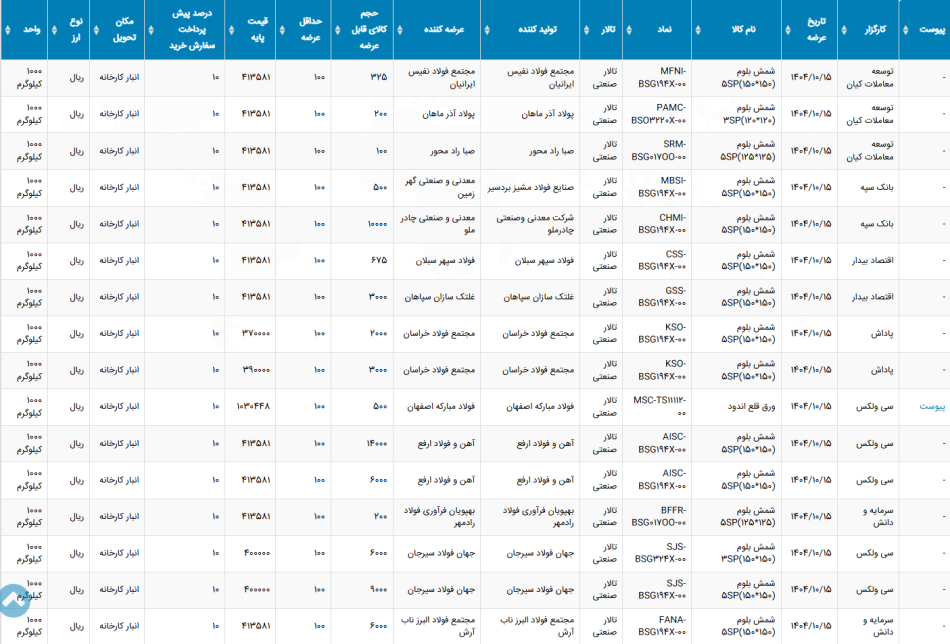Click the sort icon beside عرضه کننده
This screenshot has height=644, width=950.
pos(400,30)
